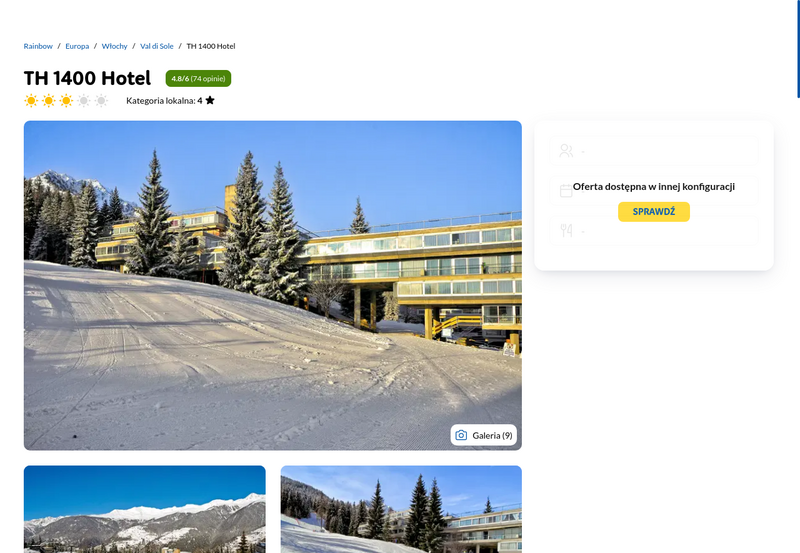
Task: Click the greyed fifth sun rating icon
Action: point(102,100)
